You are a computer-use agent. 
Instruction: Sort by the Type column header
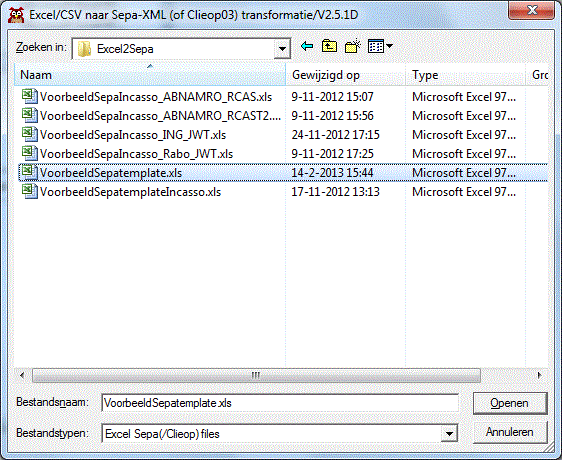tap(465, 75)
